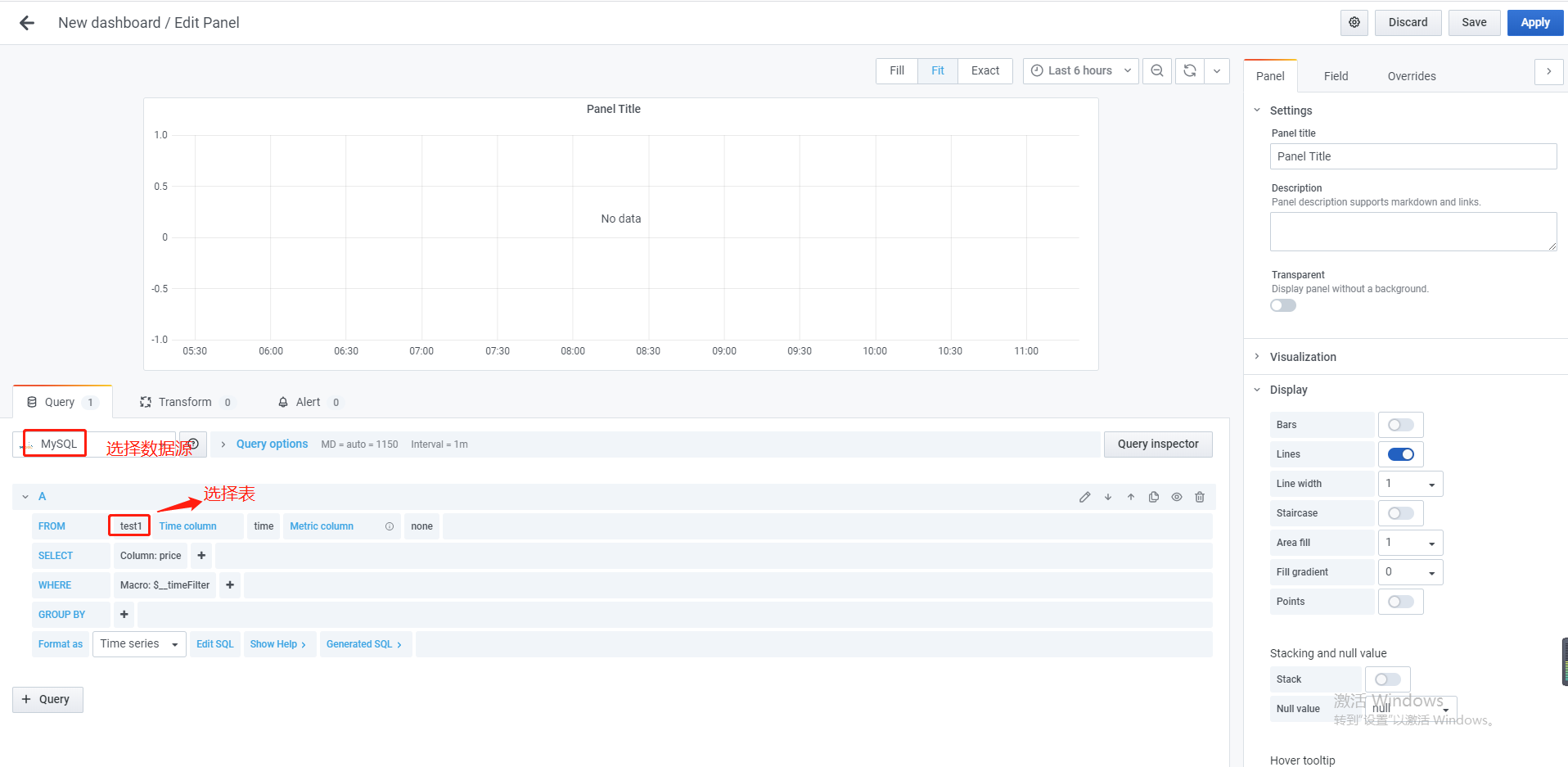This screenshot has height=767, width=1568.
Task: Refresh the dashboard with the refresh icon
Action: coord(1190,70)
